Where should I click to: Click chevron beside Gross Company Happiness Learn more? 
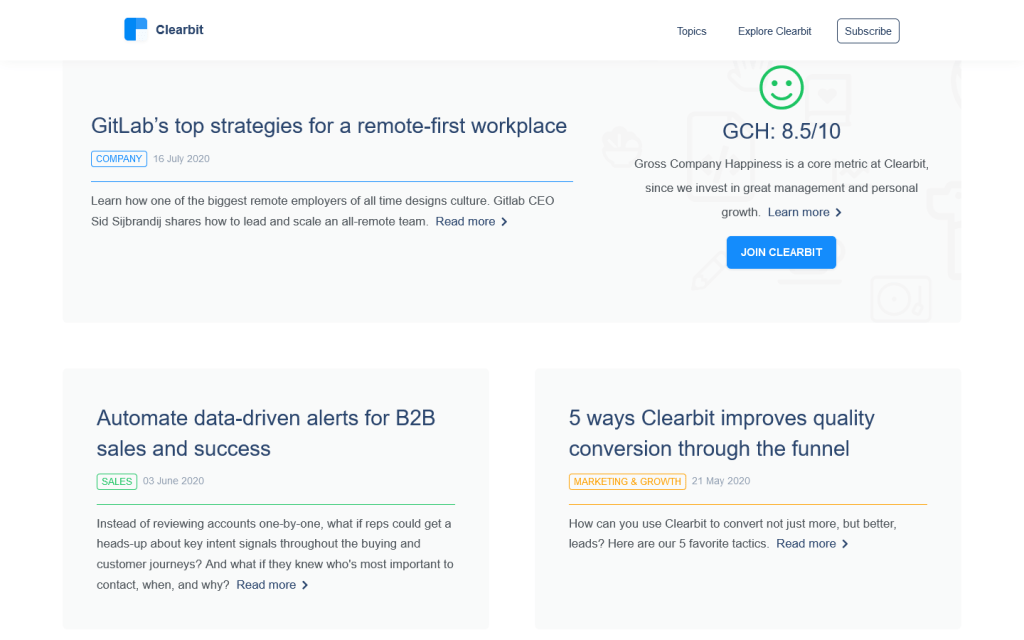pos(838,213)
